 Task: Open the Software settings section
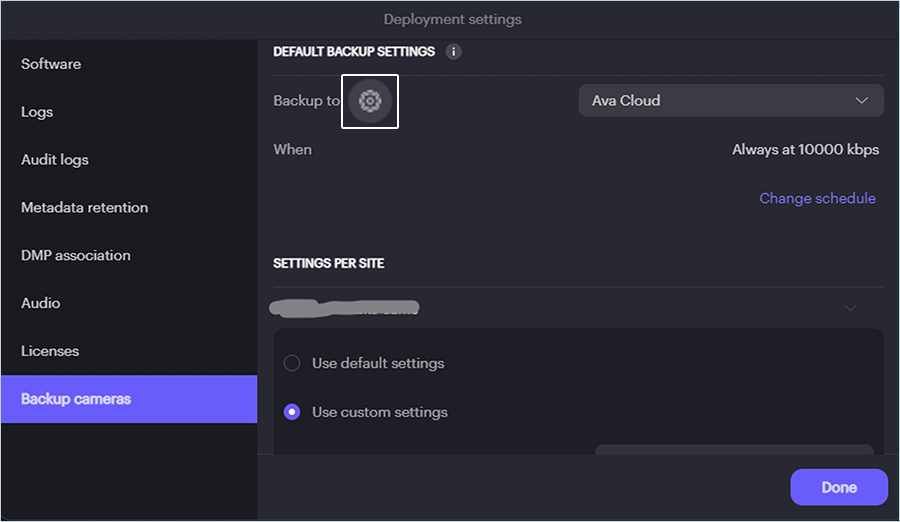[x=51, y=64]
